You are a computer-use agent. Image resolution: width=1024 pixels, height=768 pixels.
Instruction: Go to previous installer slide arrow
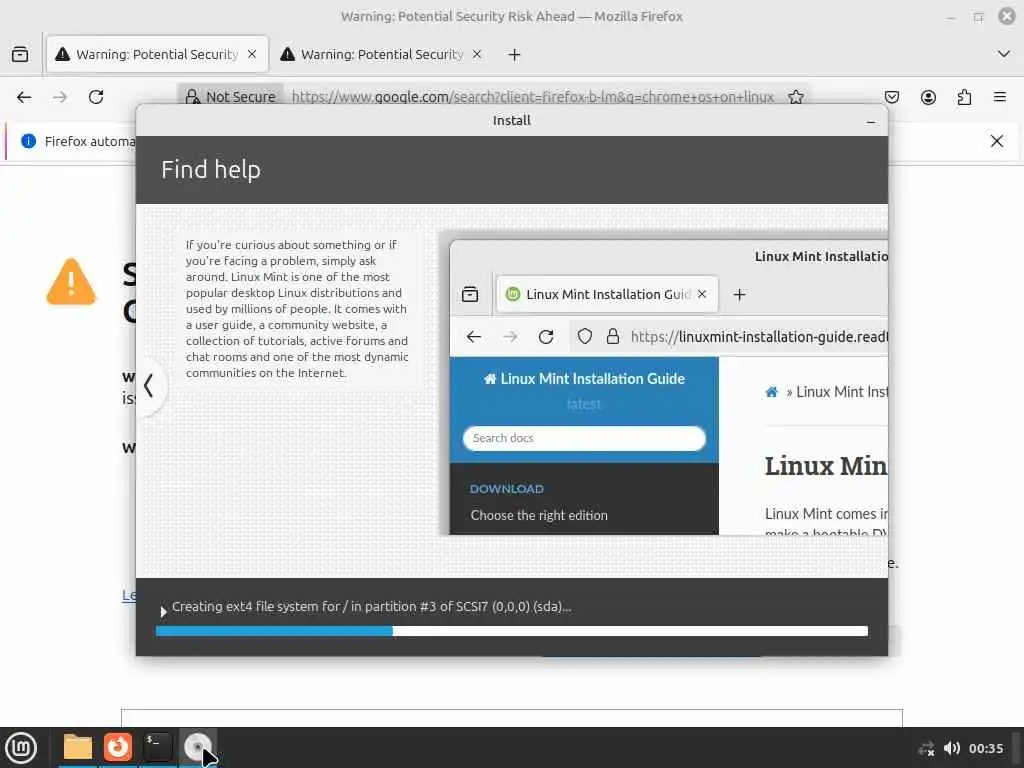point(149,385)
